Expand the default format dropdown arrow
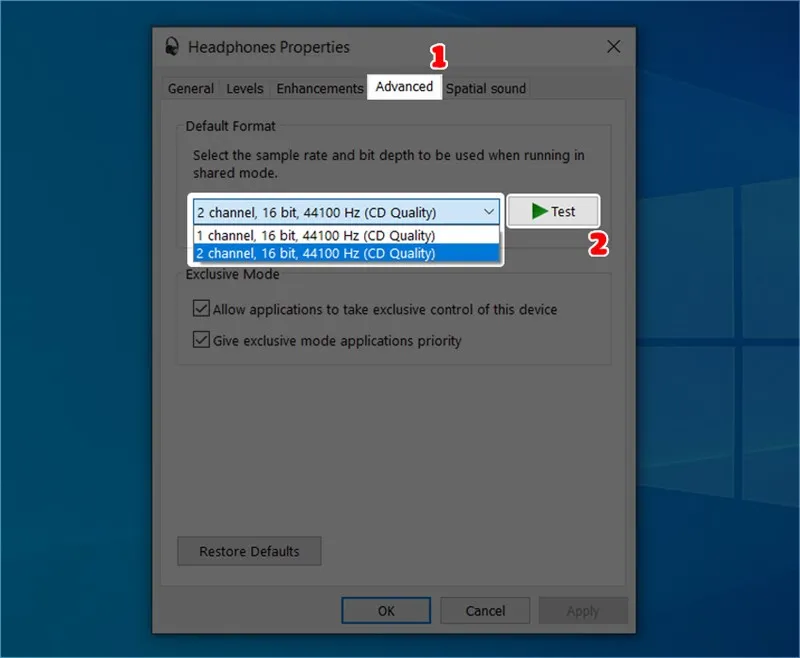This screenshot has width=800, height=658. point(488,212)
